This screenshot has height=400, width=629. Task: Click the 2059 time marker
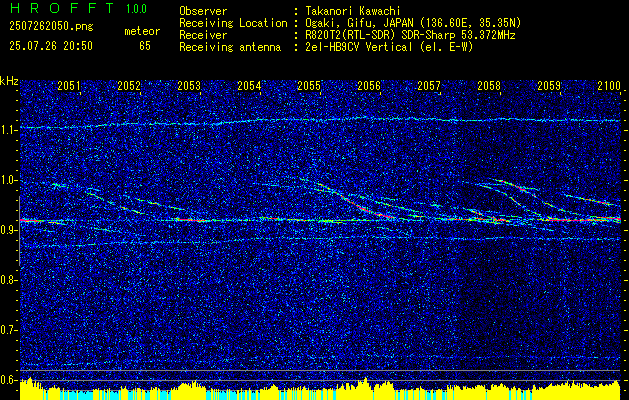click(x=549, y=85)
